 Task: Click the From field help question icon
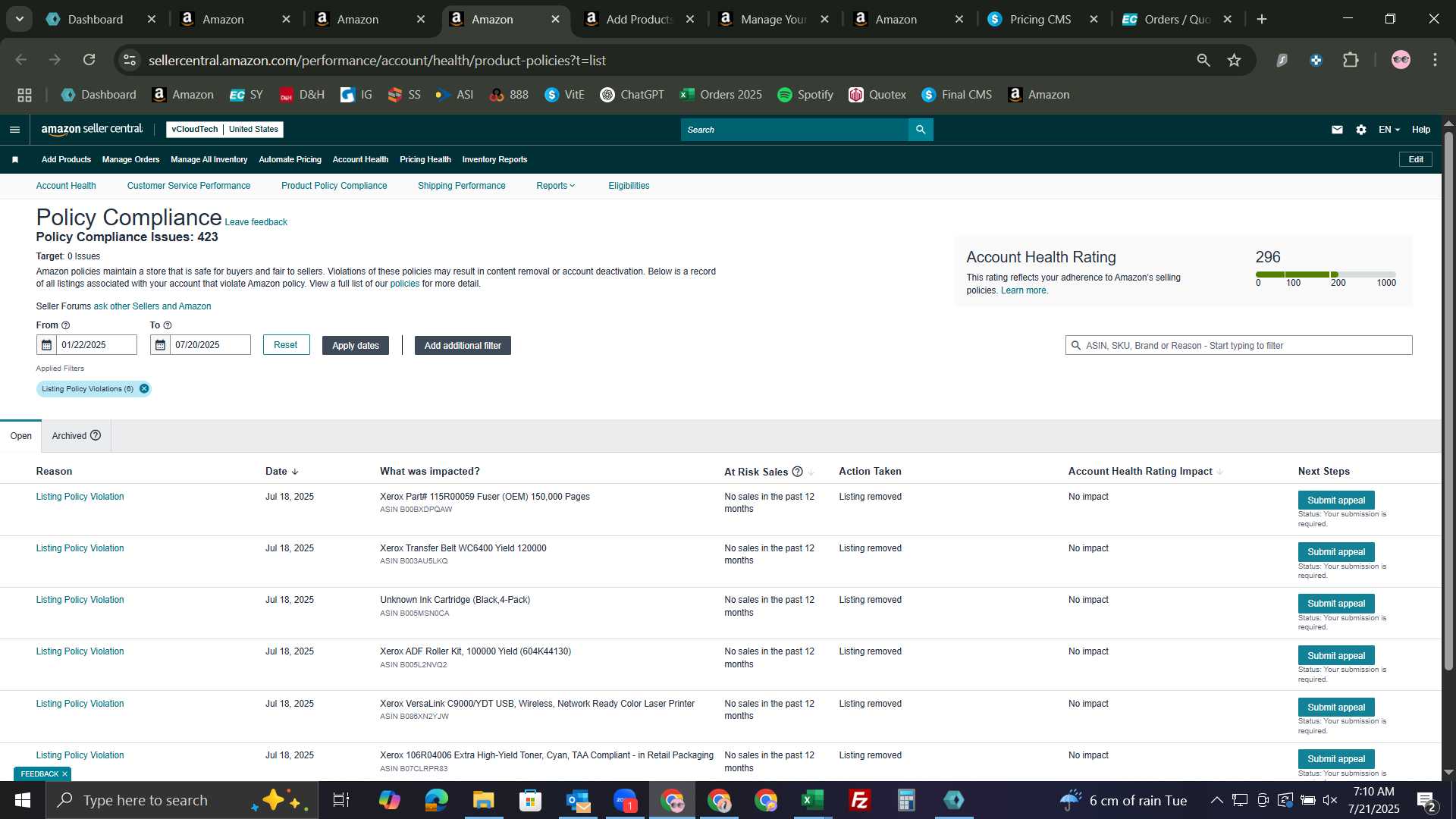(x=66, y=325)
